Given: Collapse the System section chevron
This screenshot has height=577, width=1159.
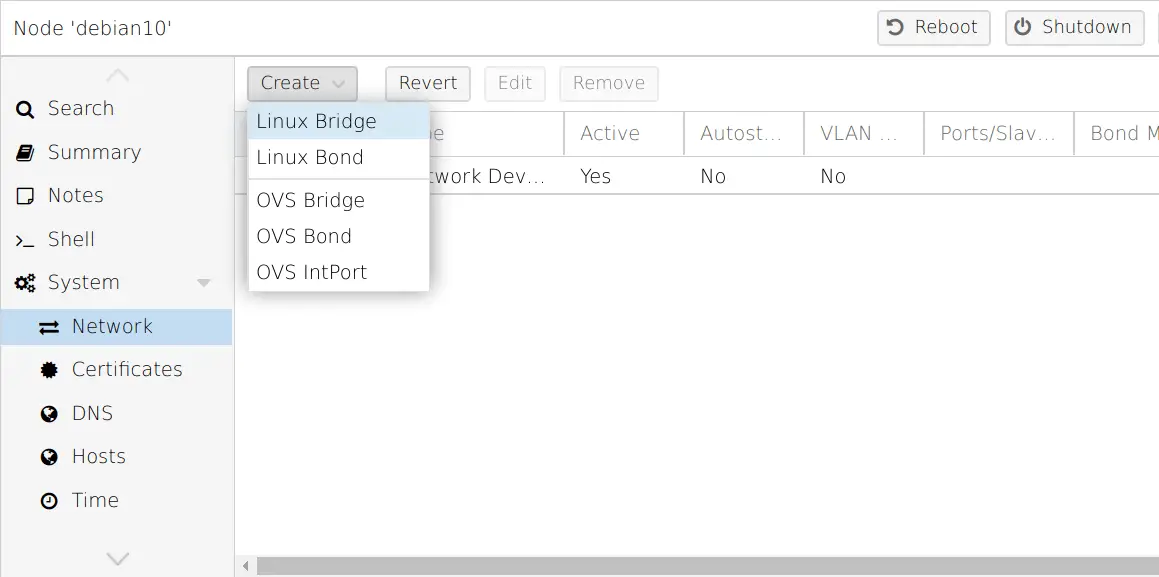Looking at the screenshot, I should (205, 283).
